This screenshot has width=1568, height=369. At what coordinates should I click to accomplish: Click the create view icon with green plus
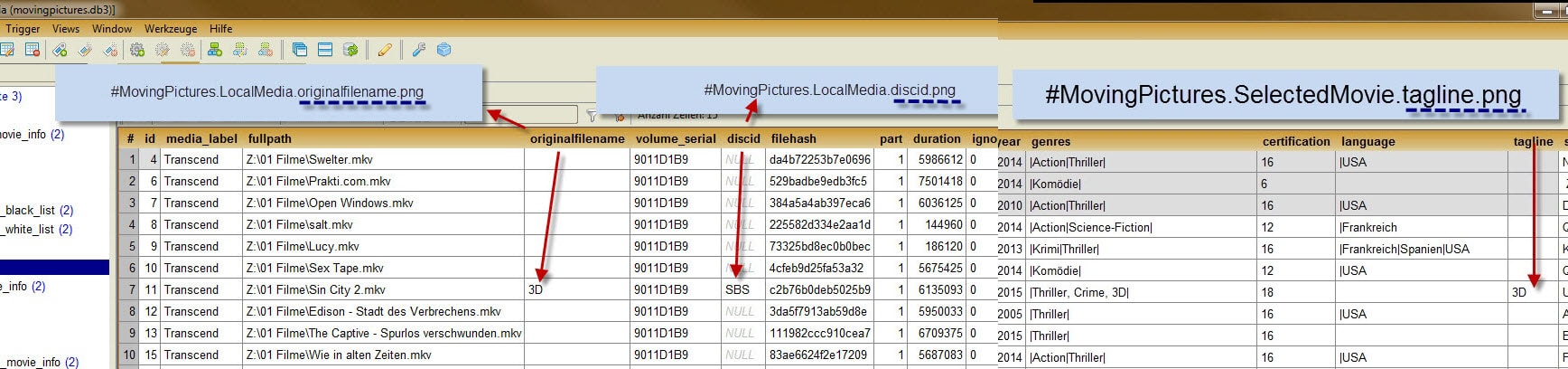pos(214,50)
